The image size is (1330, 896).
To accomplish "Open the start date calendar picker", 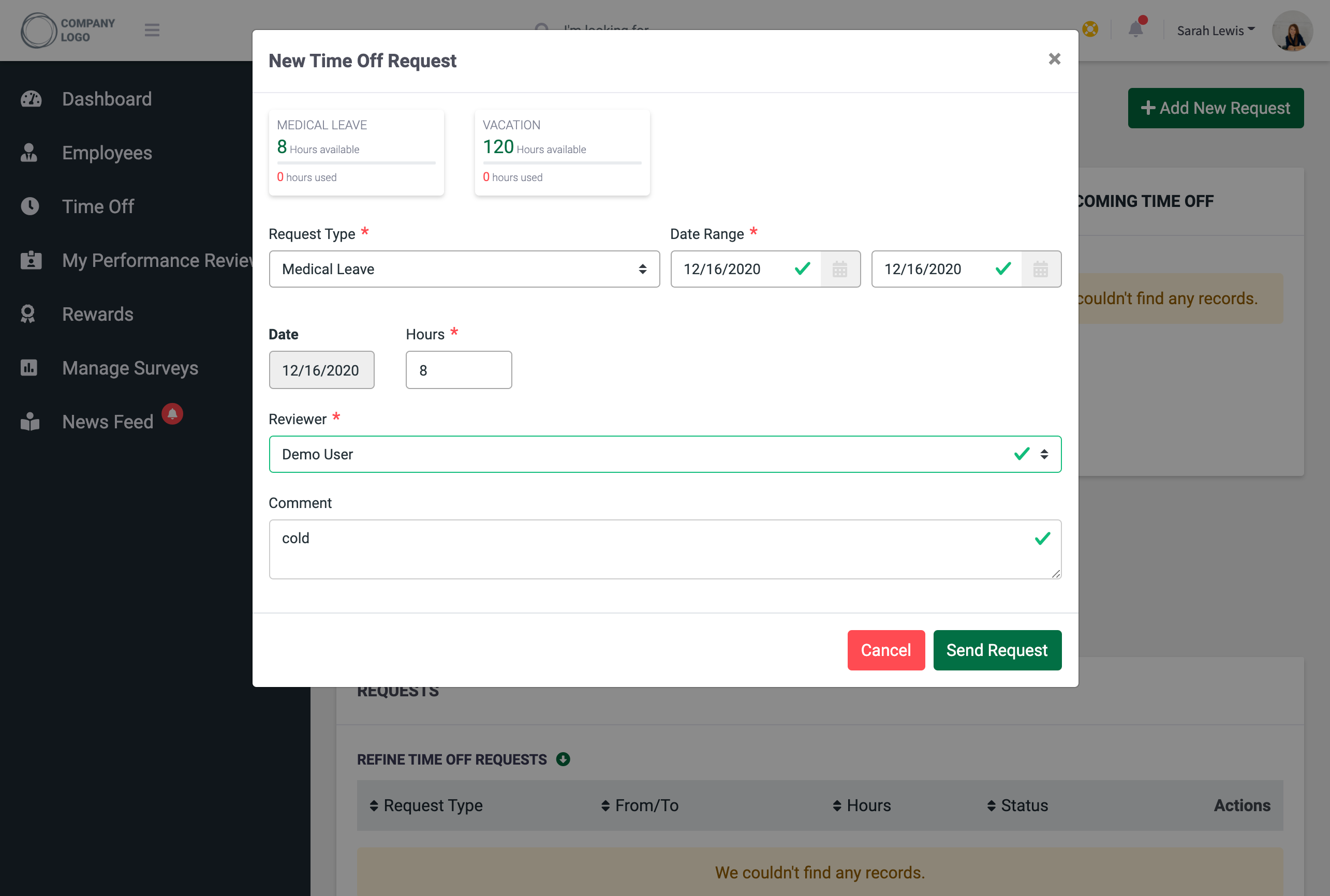I will 840,269.
